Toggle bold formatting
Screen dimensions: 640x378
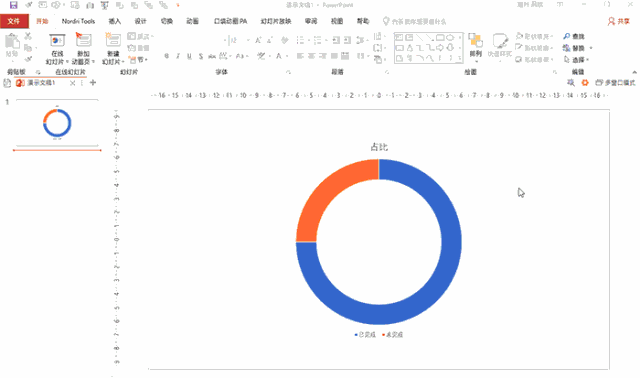tap(167, 56)
